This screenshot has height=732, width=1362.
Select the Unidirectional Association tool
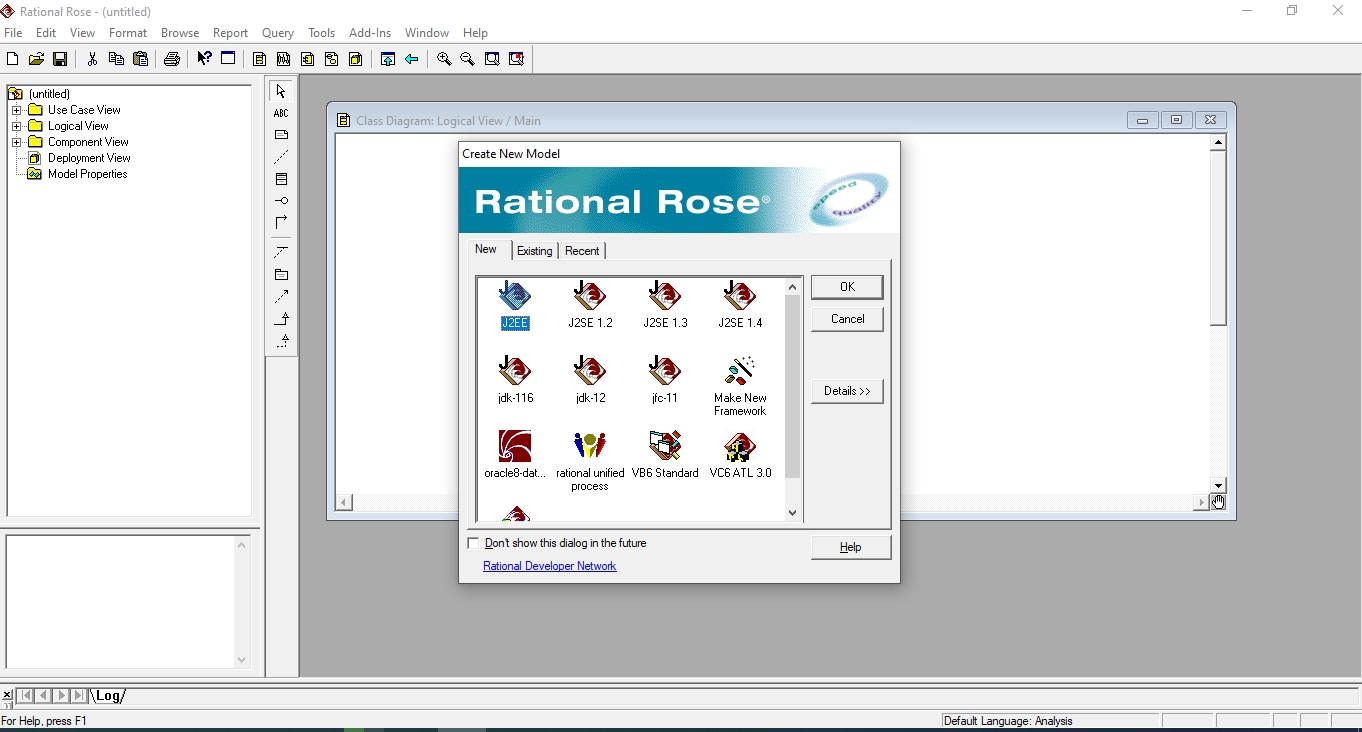coord(281,223)
